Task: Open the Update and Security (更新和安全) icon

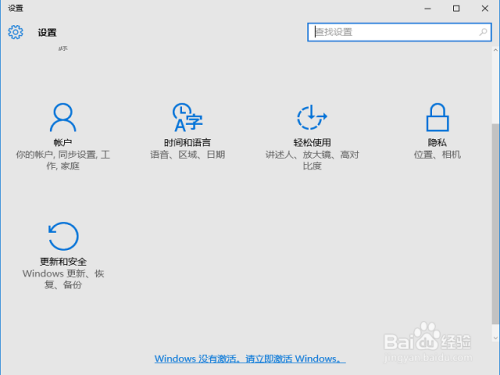Action: (63, 236)
